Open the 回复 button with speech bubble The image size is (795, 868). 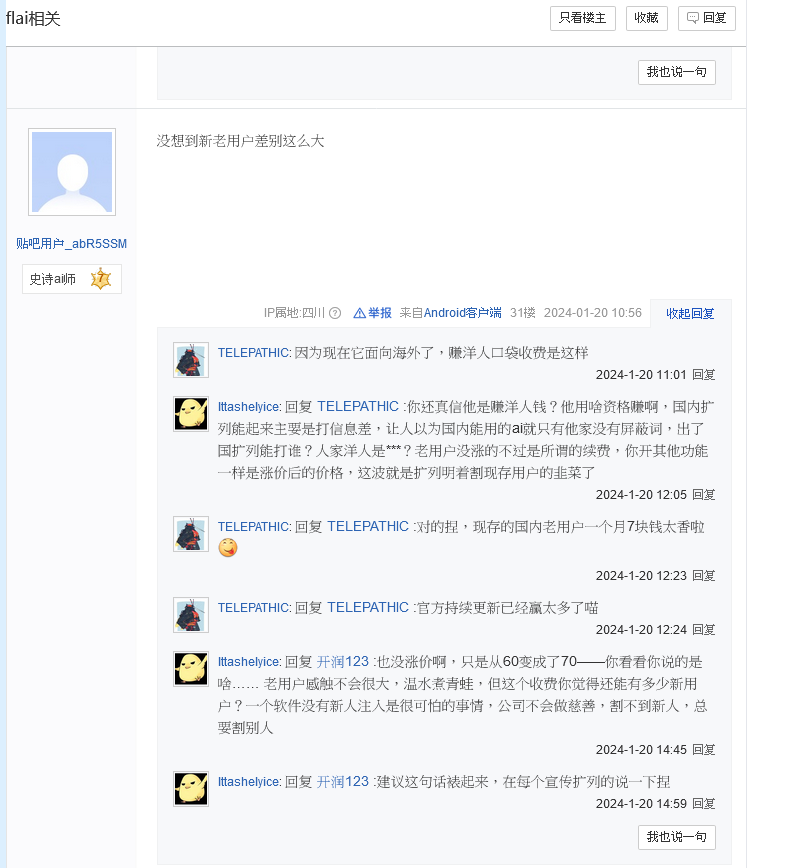pyautogui.click(x=706, y=18)
